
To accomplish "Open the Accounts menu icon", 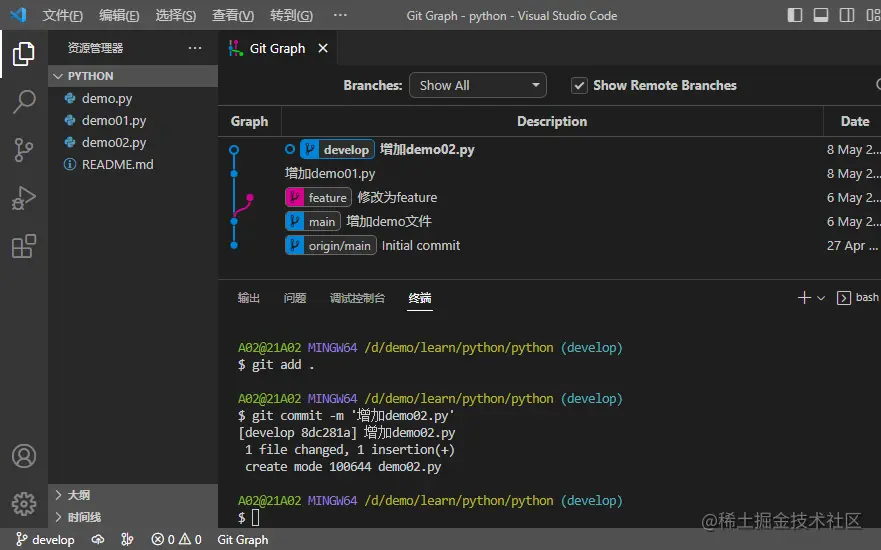I will pyautogui.click(x=24, y=456).
